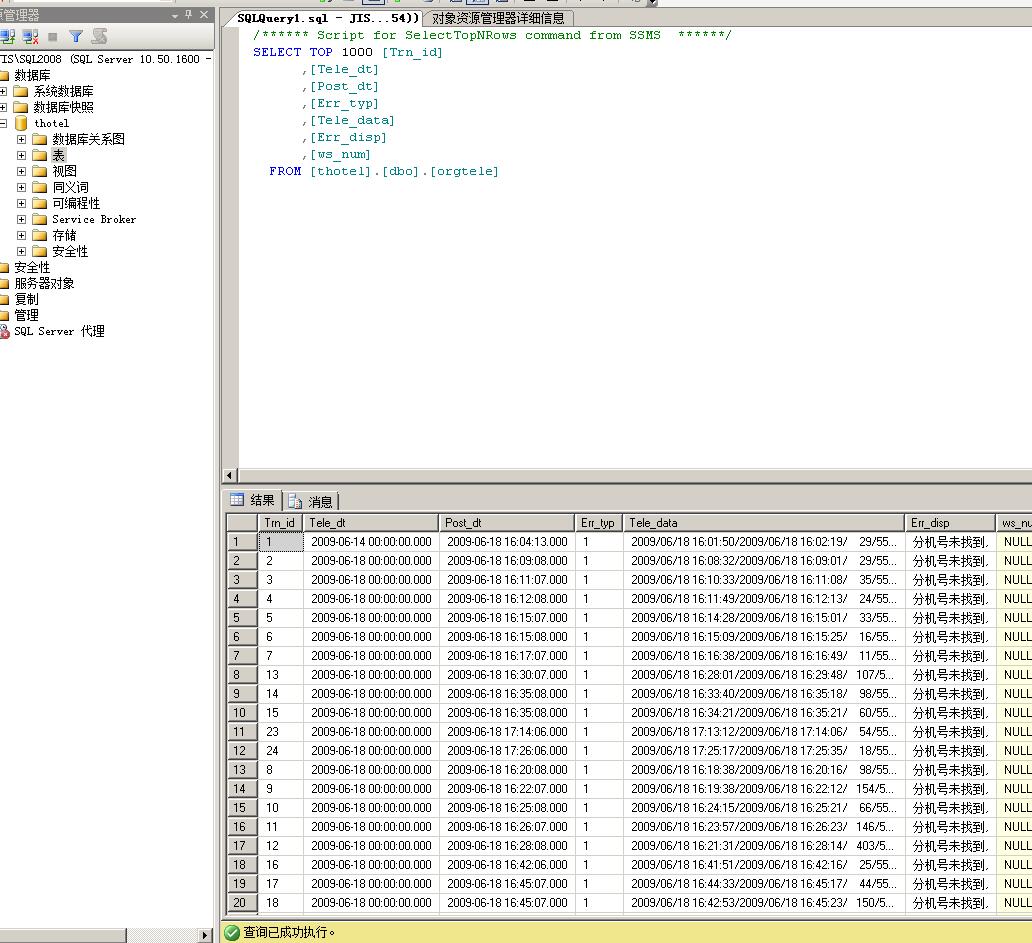Click the 数据库快照 folder icon
The height and width of the screenshot is (943, 1032).
click(x=21, y=107)
